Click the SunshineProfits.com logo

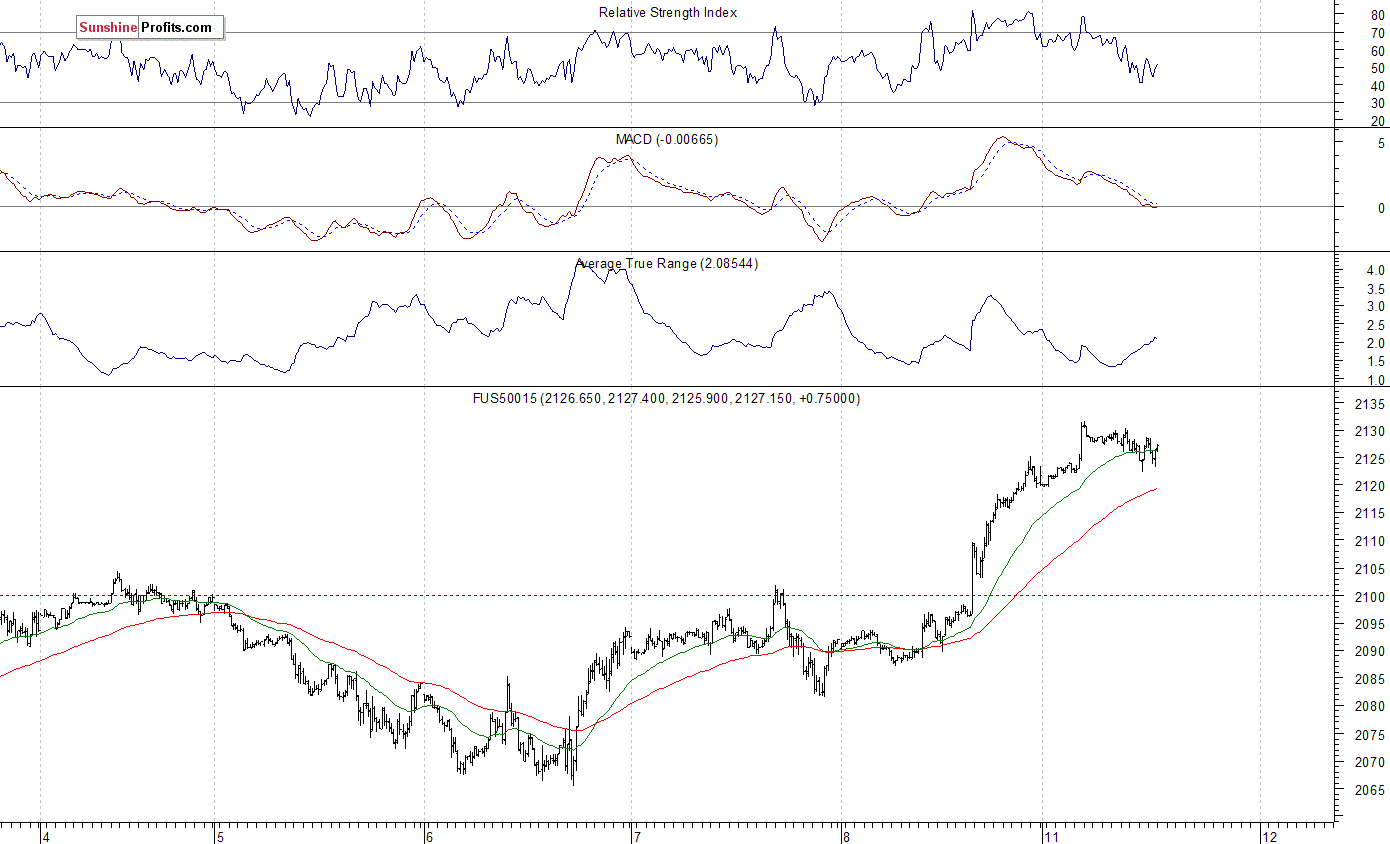pyautogui.click(x=150, y=28)
